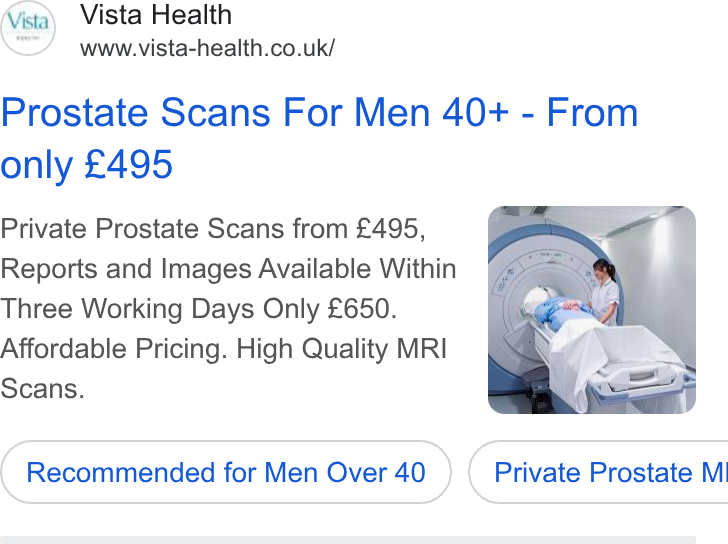Click the gray horizontal bar at bottom
This screenshot has height=544, width=728.
[348, 540]
